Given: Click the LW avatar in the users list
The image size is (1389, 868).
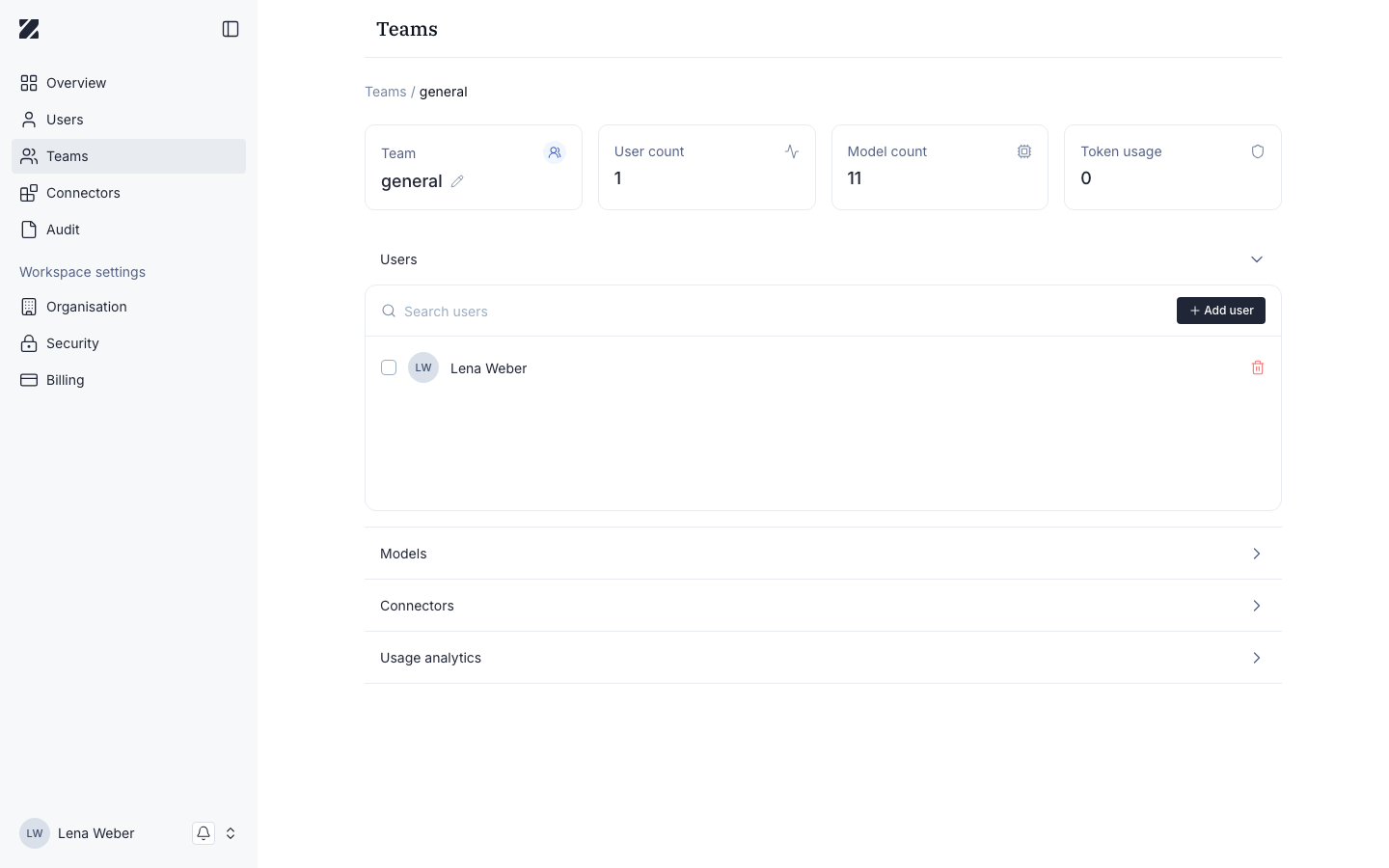Looking at the screenshot, I should [423, 367].
